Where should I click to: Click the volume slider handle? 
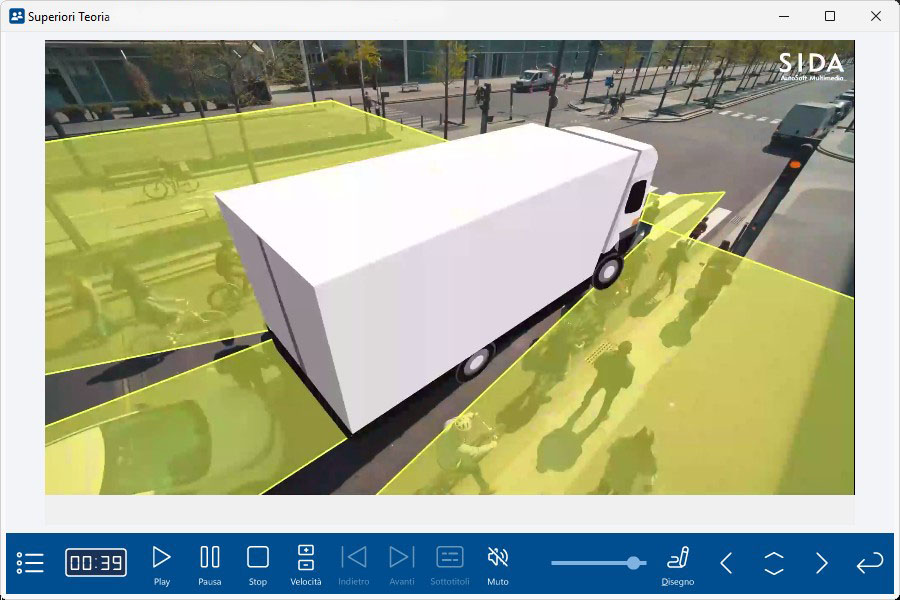point(634,563)
